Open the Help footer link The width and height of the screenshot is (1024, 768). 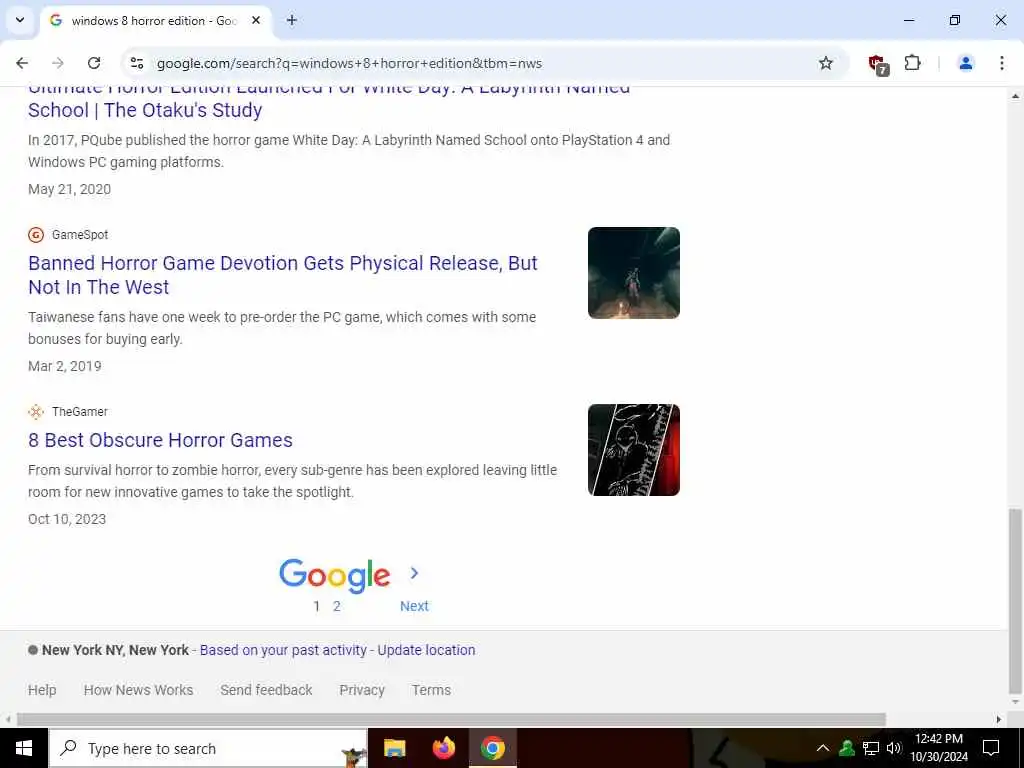42,690
